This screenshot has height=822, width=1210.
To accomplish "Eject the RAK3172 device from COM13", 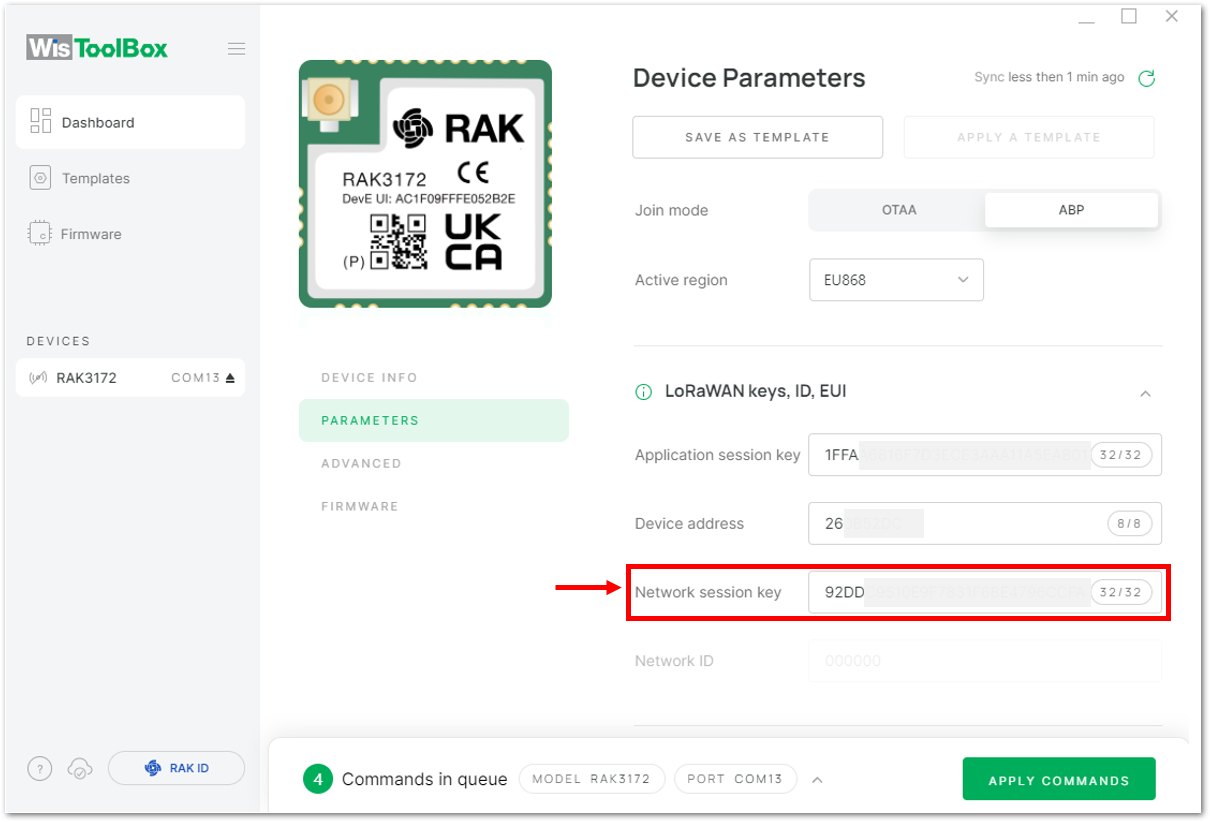I will 230,378.
